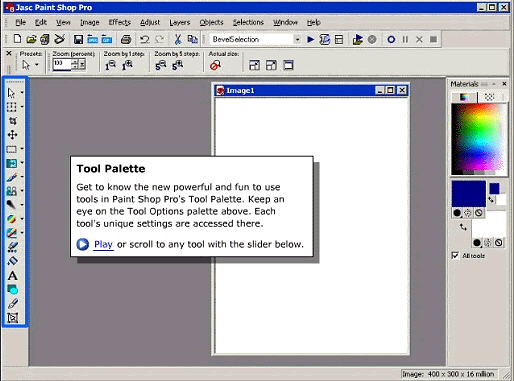This screenshot has width=514, height=381.
Task: Select the Crop tool in the Tool Palette
Action: pos(12,121)
